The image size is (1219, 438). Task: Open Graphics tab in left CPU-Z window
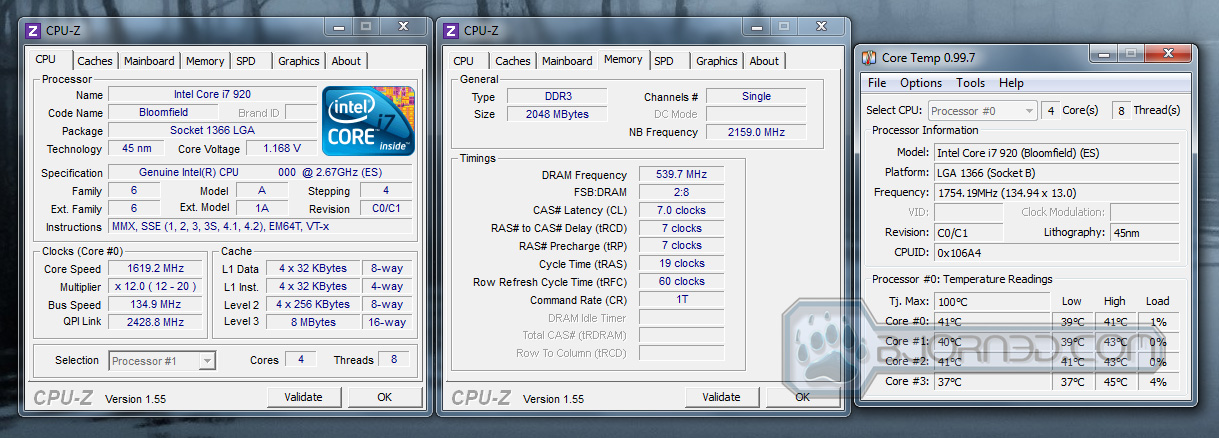(299, 61)
